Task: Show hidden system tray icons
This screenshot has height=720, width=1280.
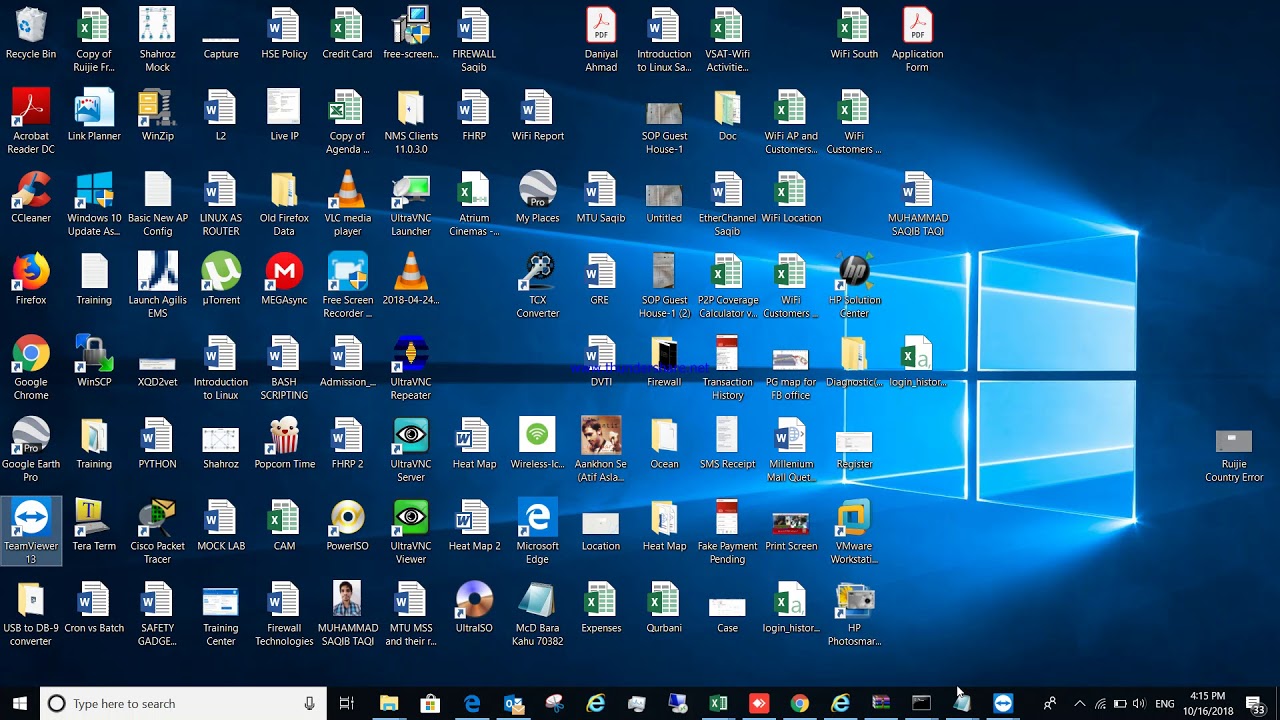Action: pyautogui.click(x=1079, y=704)
